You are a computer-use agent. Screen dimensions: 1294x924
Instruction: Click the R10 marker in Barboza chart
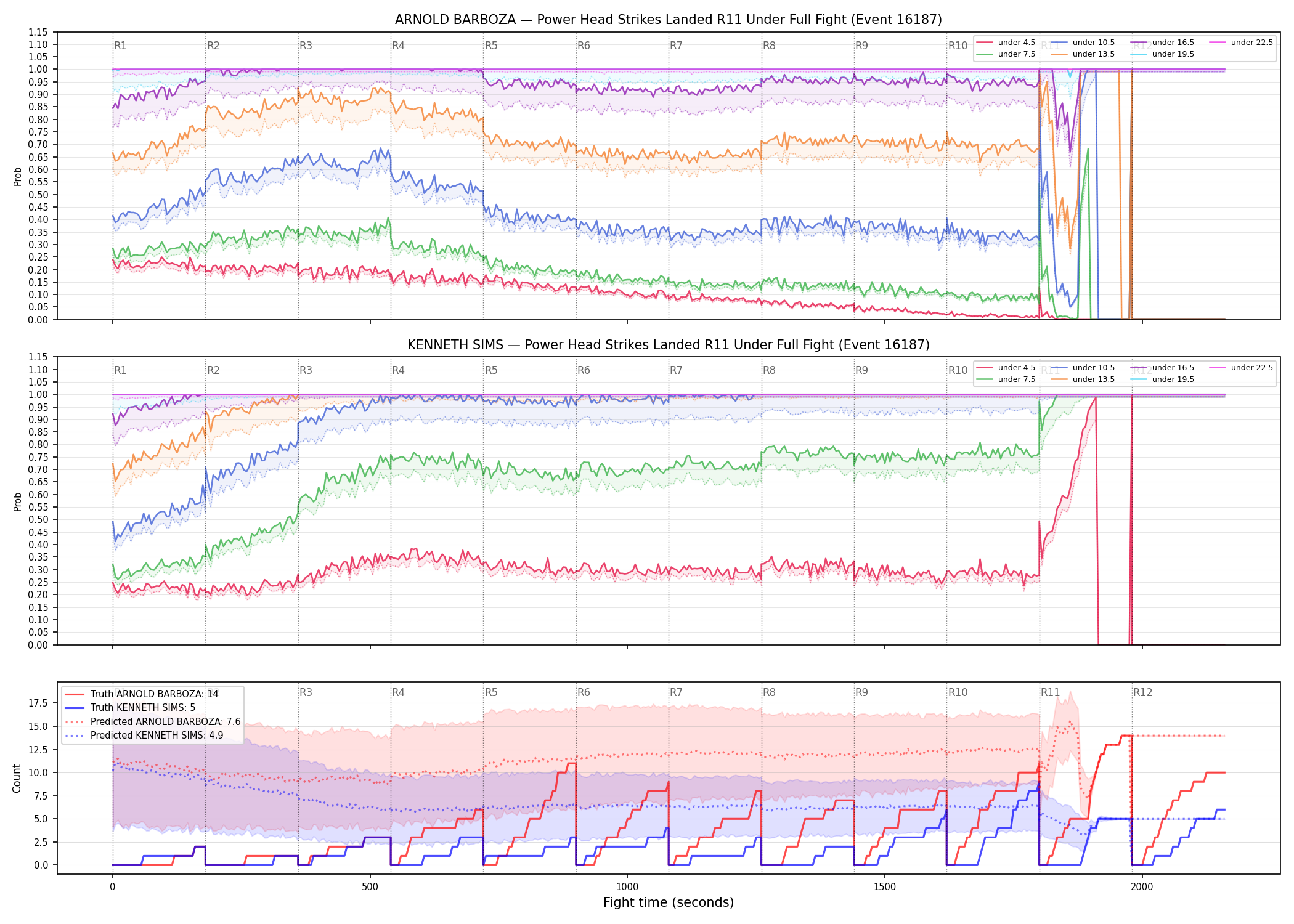click(958, 46)
